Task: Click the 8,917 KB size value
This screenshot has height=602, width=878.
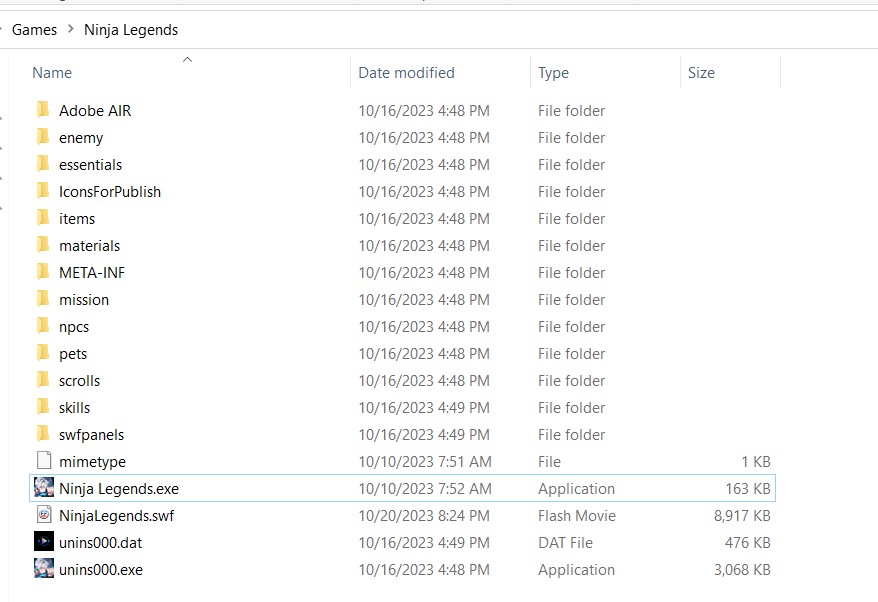Action: (742, 516)
